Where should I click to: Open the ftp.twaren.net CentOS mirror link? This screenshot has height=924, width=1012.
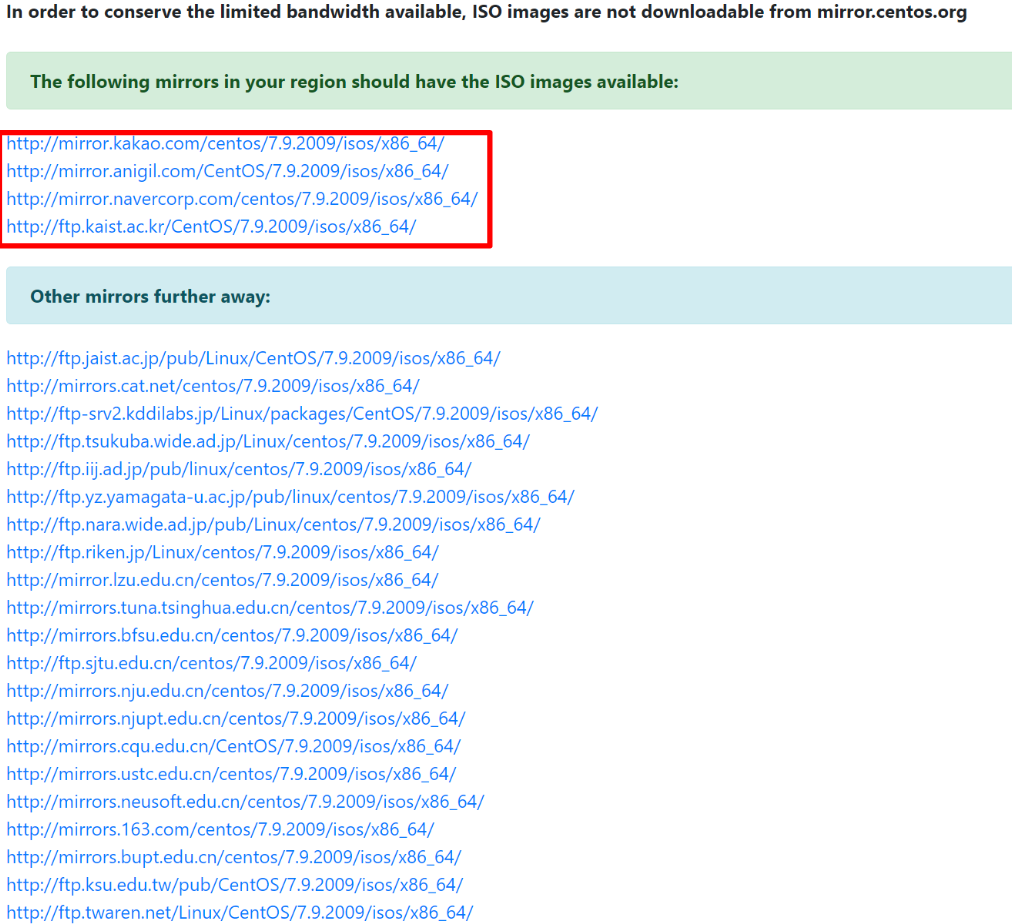tap(239, 913)
